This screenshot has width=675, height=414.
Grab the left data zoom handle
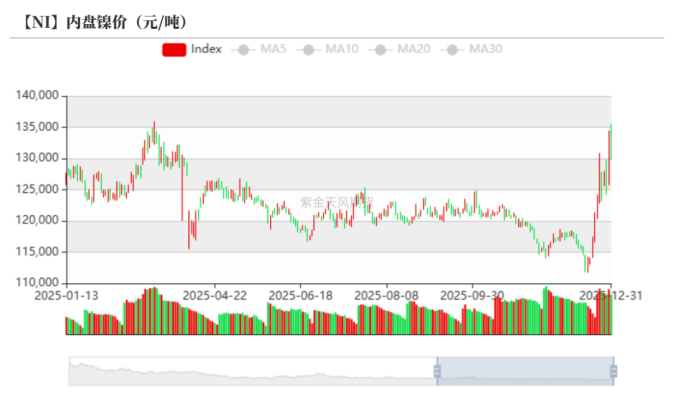tap(437, 371)
